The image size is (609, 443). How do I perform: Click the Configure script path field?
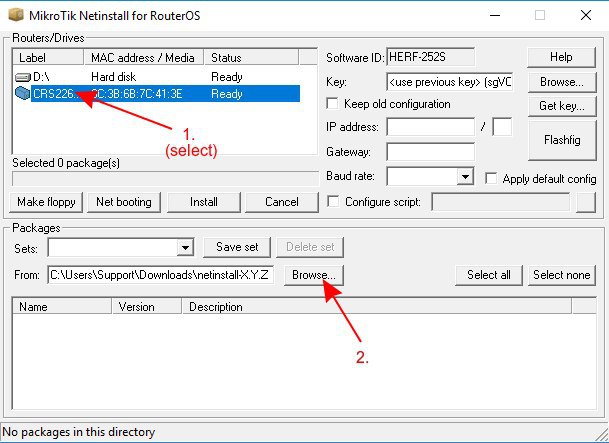click(x=501, y=202)
